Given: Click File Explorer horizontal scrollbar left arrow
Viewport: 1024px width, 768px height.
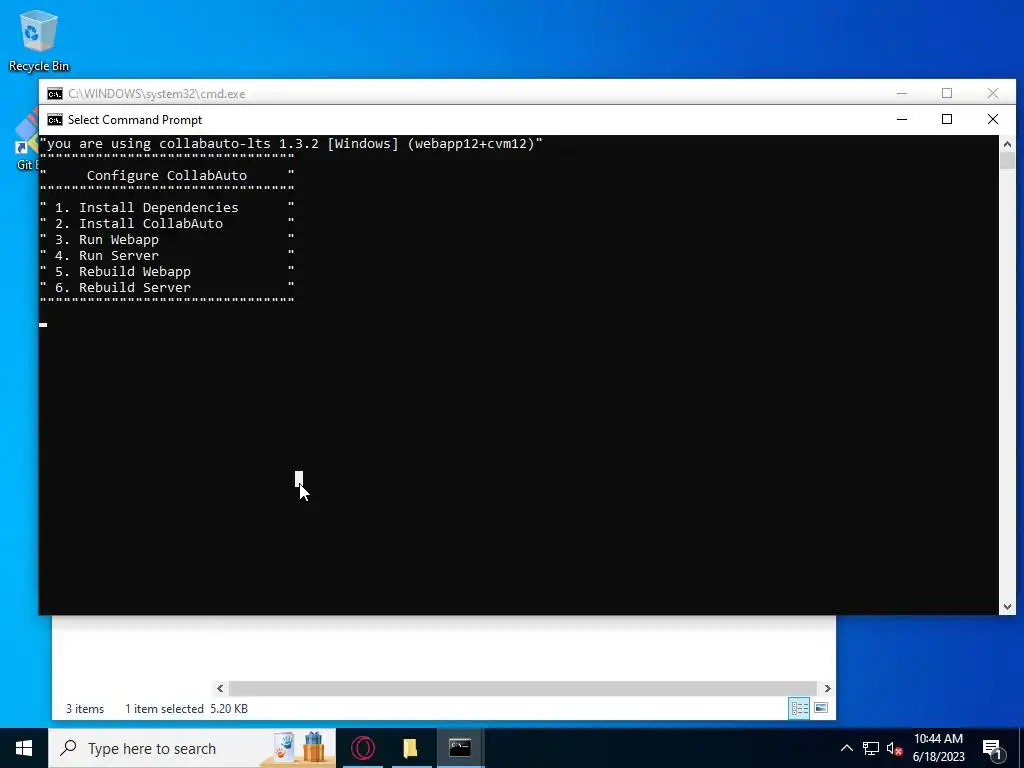Looking at the screenshot, I should pos(220,688).
